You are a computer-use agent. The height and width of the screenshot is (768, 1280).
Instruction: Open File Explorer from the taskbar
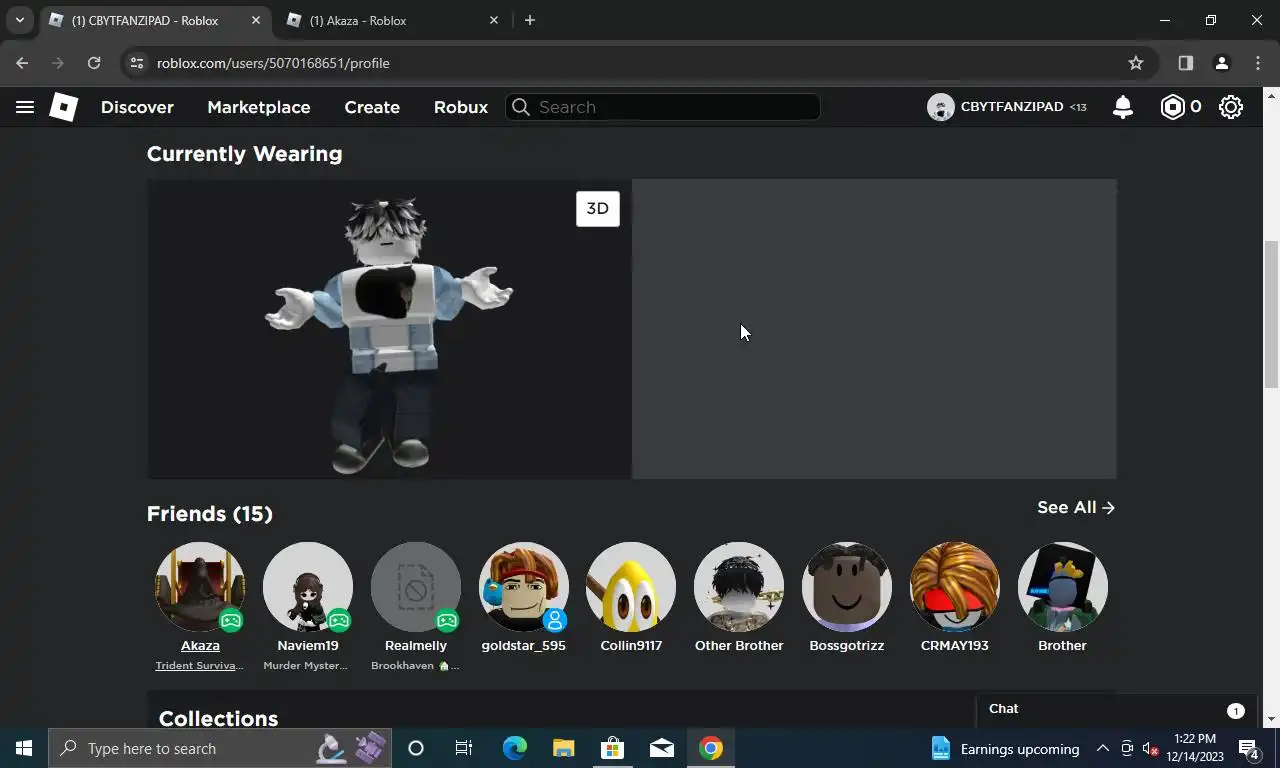coord(564,748)
